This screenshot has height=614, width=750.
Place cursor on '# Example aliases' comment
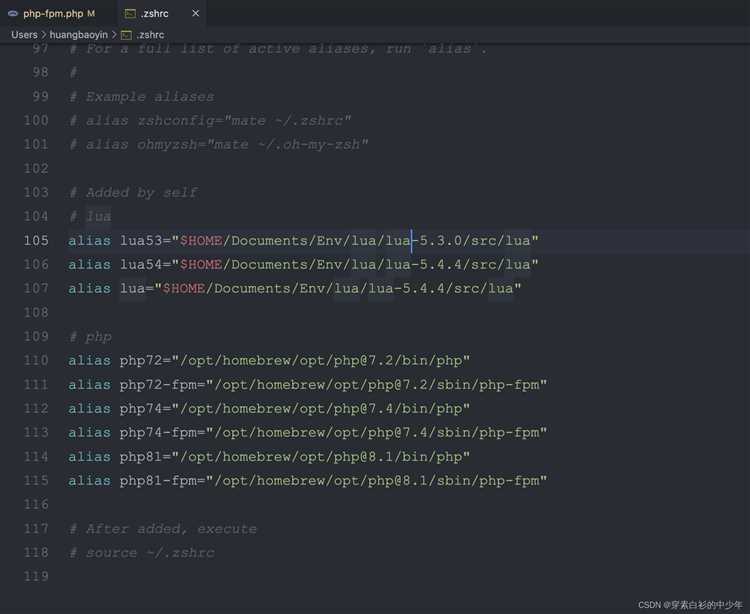point(142,97)
